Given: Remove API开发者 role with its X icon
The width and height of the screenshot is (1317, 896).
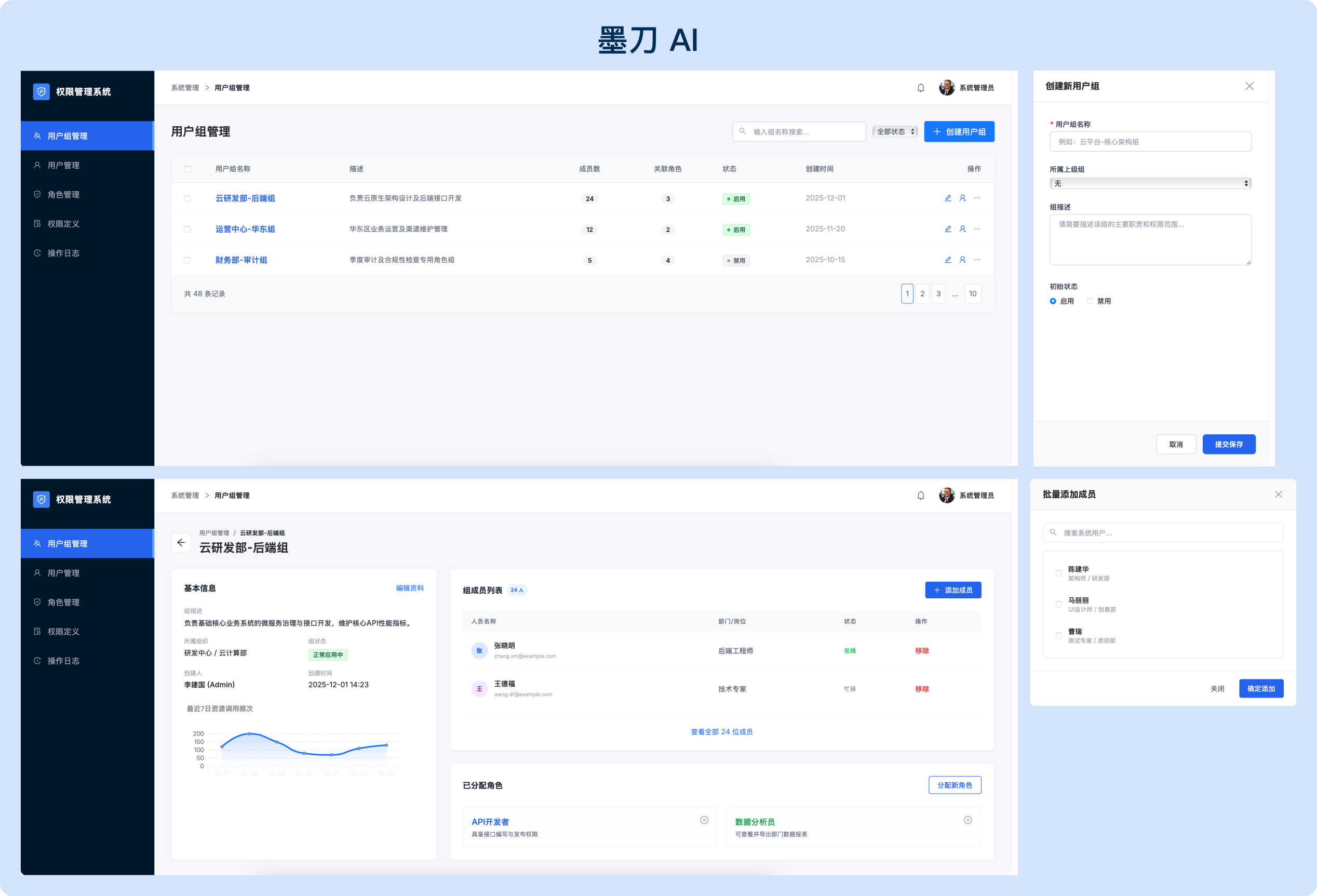Looking at the screenshot, I should coord(704,820).
